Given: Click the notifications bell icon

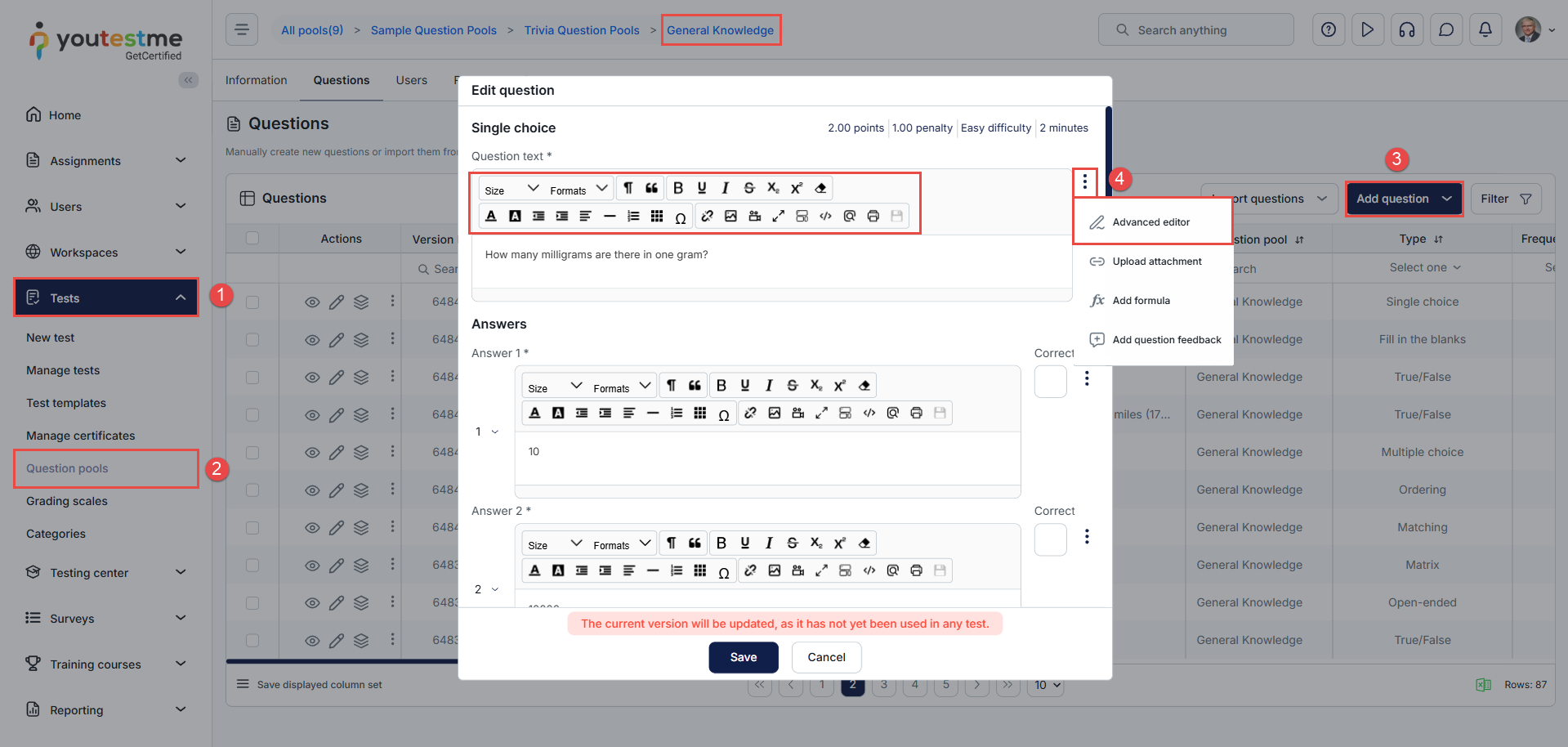Looking at the screenshot, I should (x=1485, y=30).
